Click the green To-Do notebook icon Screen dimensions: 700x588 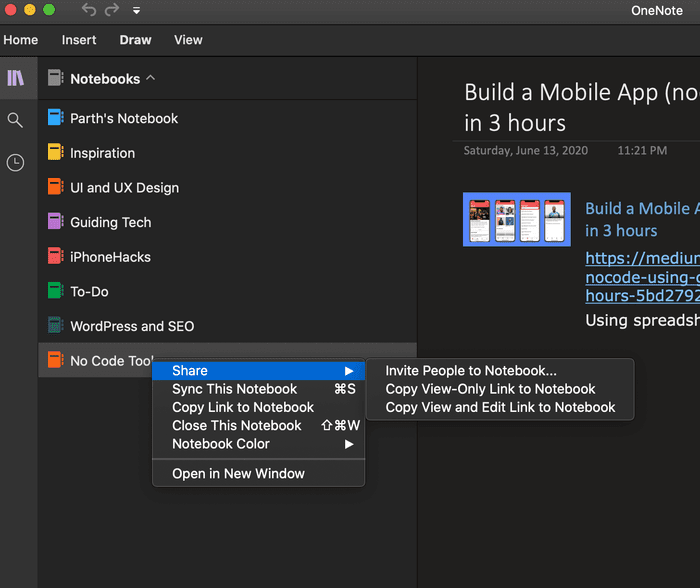pyautogui.click(x=55, y=291)
